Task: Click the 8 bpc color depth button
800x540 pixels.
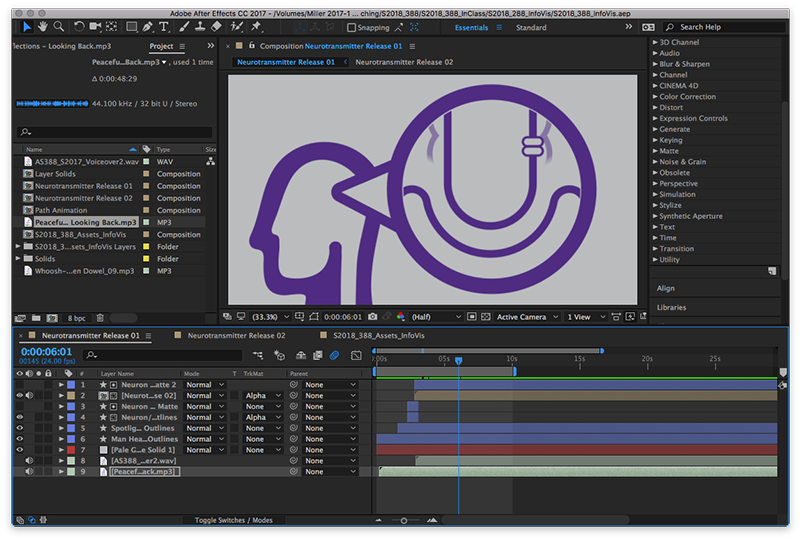Action: point(77,318)
